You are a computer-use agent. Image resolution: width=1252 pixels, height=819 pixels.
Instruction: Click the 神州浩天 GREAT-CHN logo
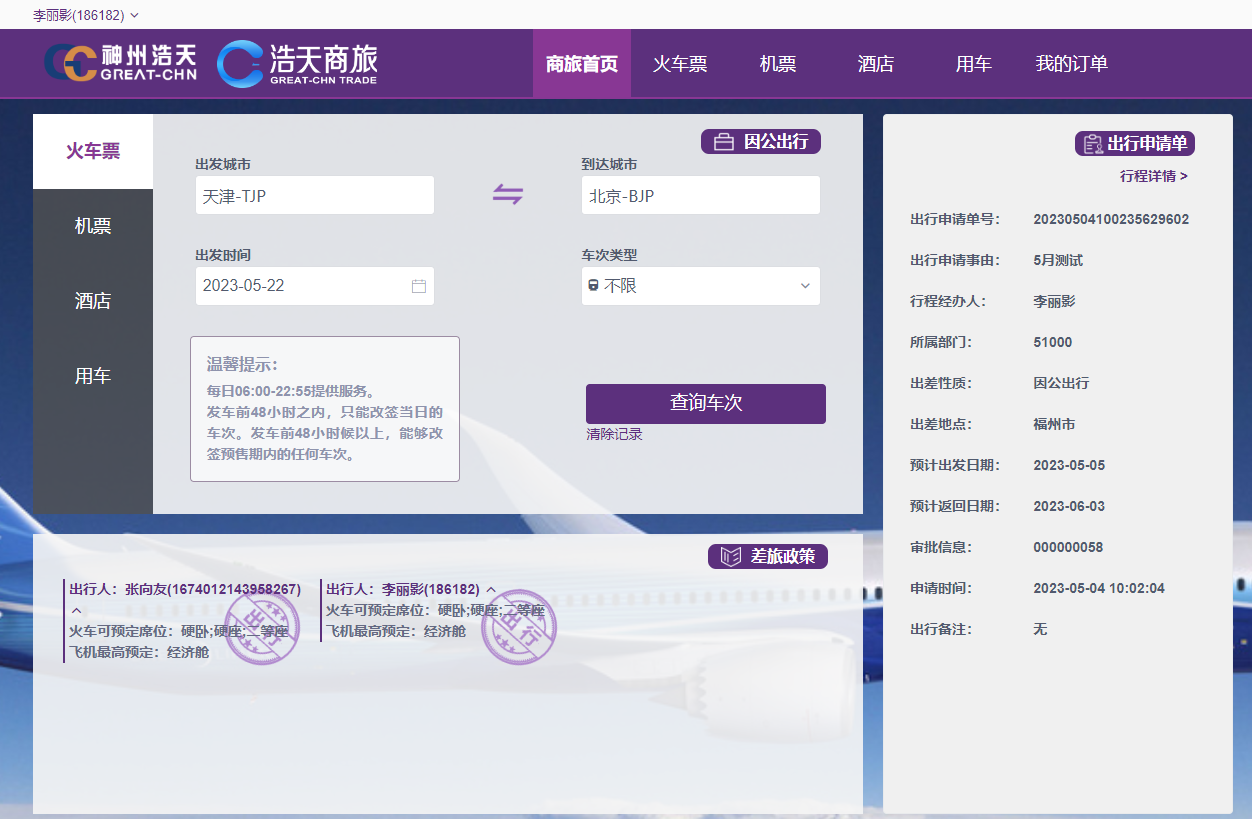tap(121, 63)
